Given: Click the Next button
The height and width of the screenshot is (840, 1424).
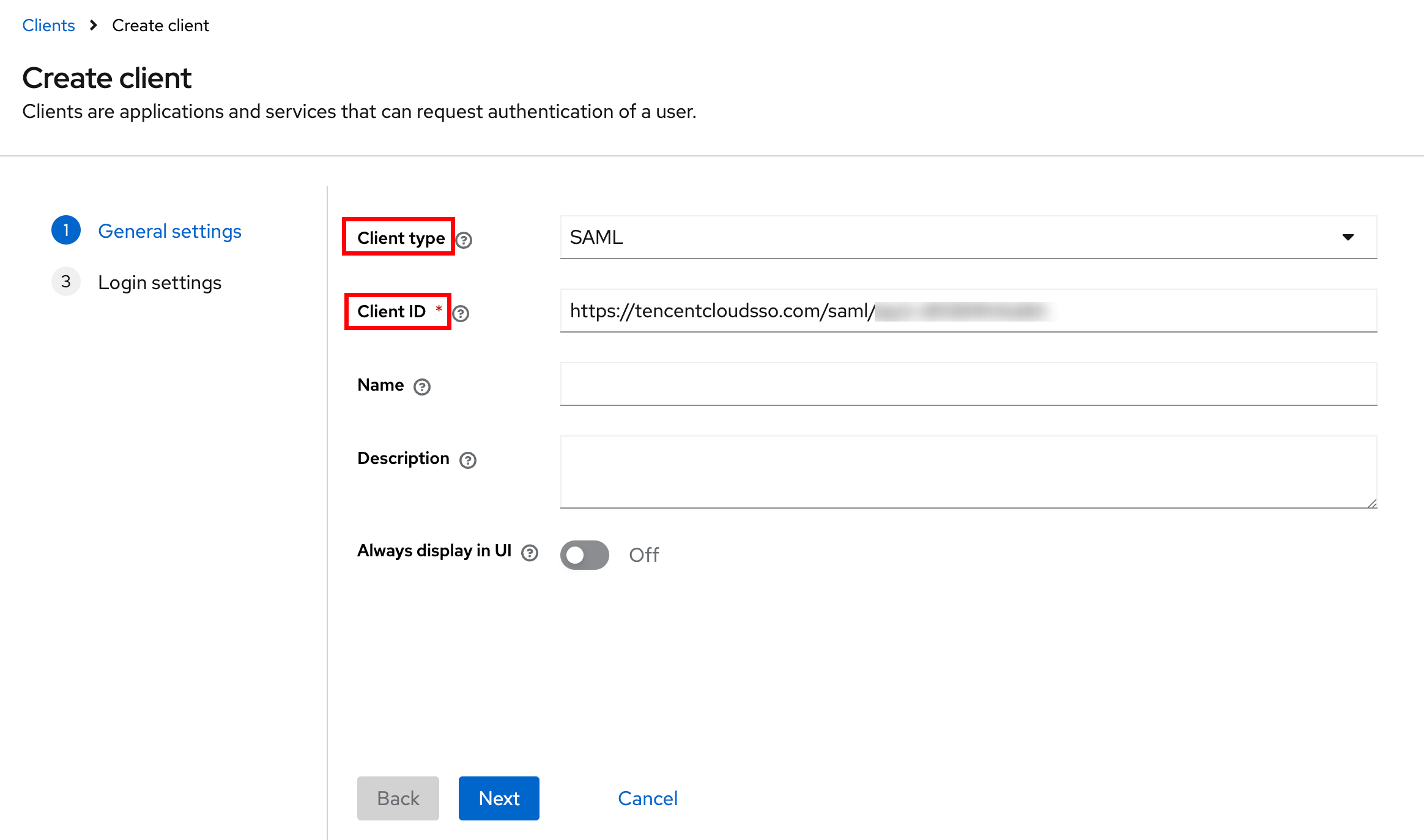Looking at the screenshot, I should [x=499, y=798].
